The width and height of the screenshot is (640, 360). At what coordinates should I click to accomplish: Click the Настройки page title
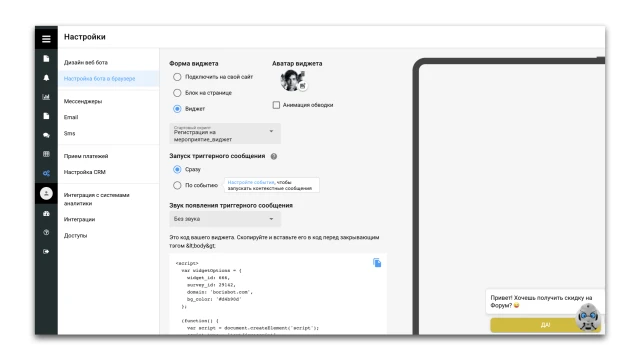tap(84, 37)
